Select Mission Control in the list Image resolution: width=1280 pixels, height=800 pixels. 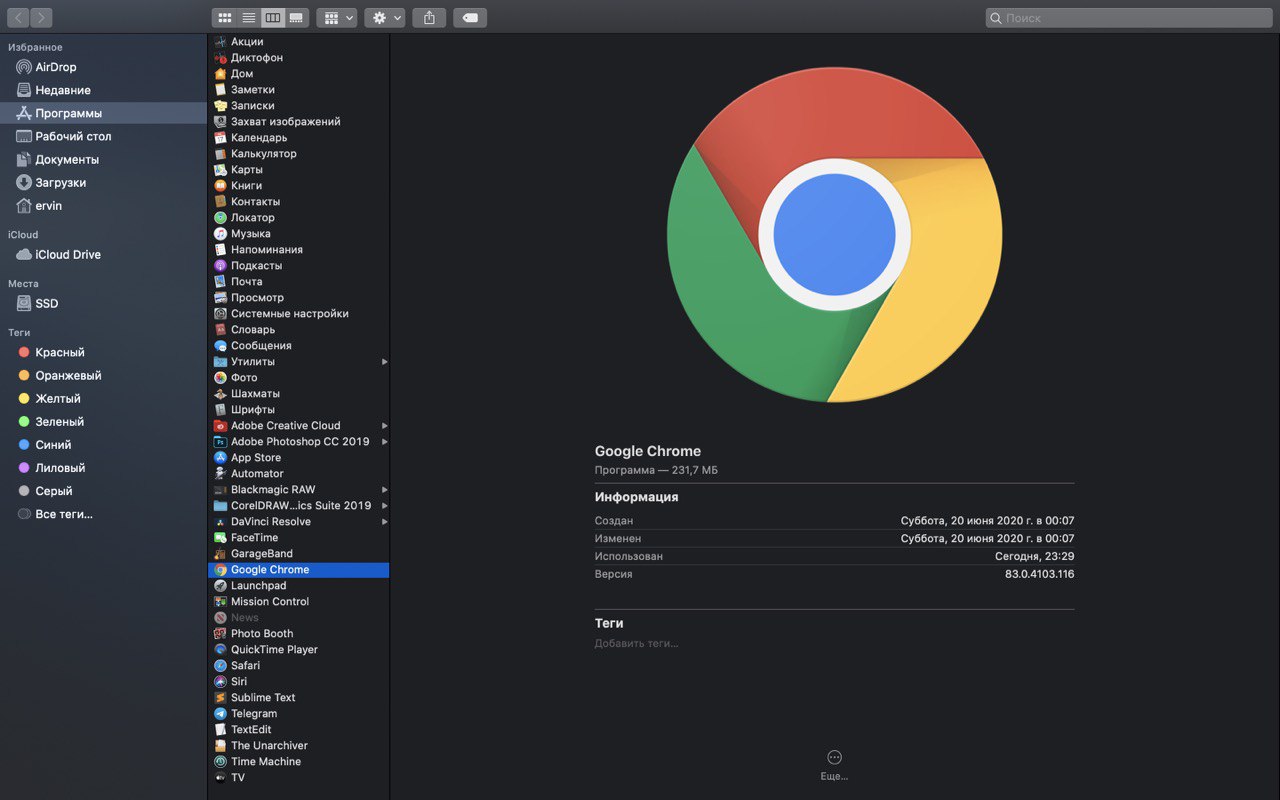point(298,601)
